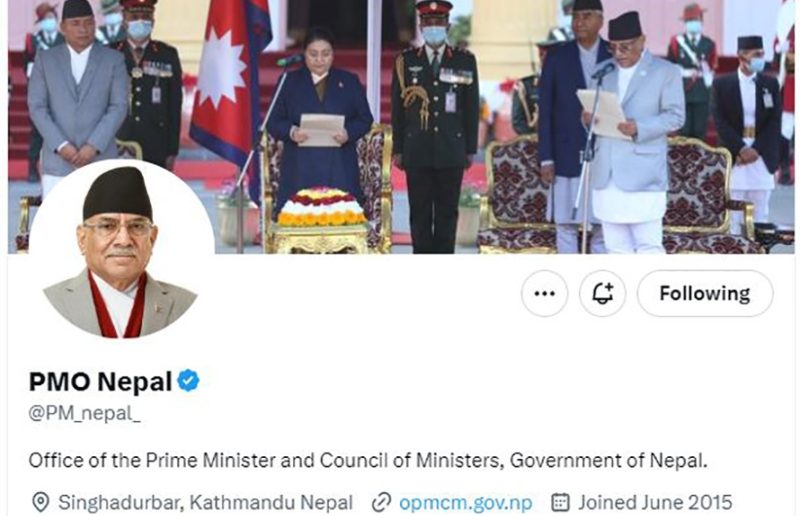The width and height of the screenshot is (800, 516).
Task: Open the three-dot more options menu
Action: click(x=544, y=293)
